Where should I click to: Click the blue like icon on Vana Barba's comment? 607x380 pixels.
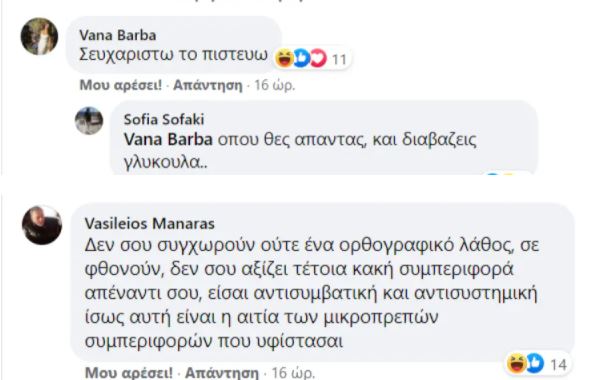301,58
